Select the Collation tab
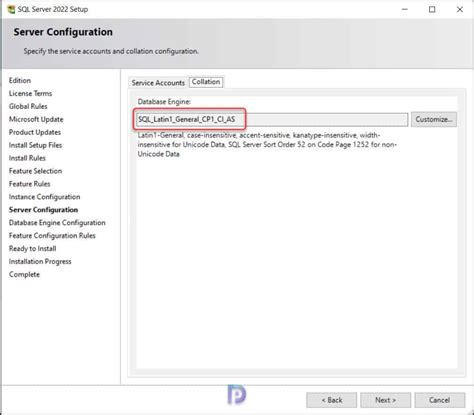The width and height of the screenshot is (474, 415). tap(206, 82)
